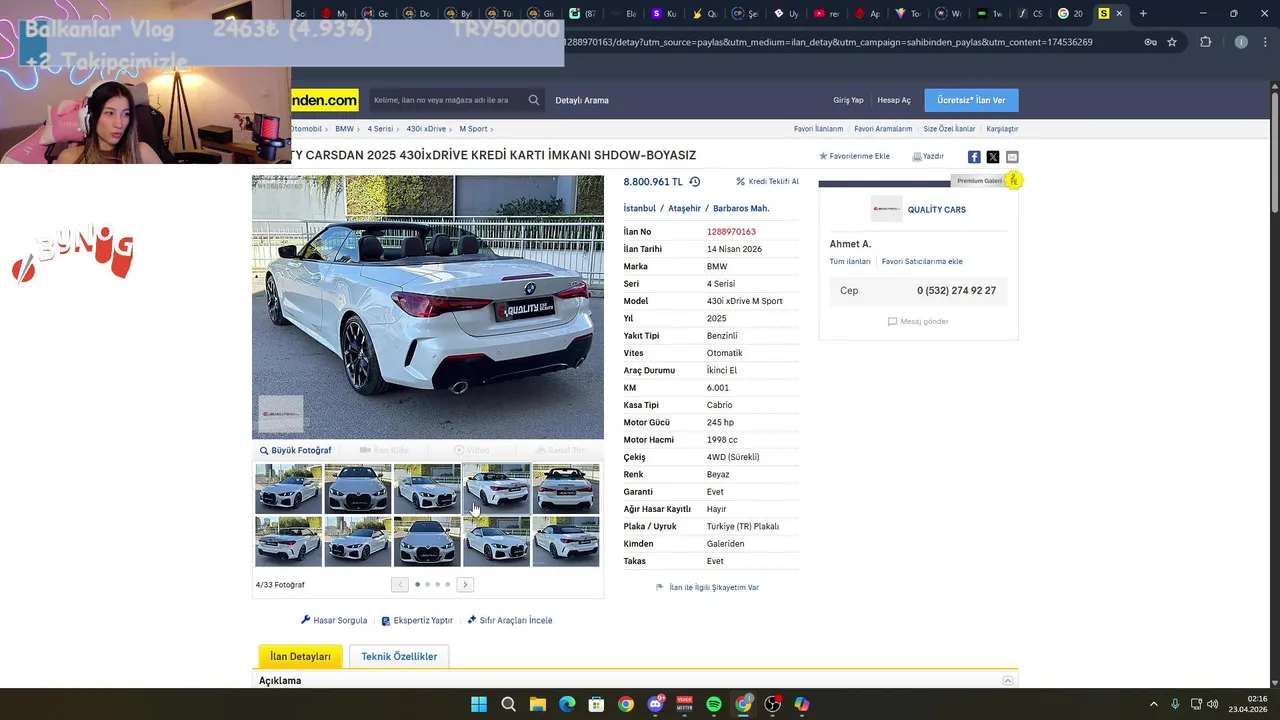Collapse the Açıklama section chevron
Image resolution: width=1280 pixels, height=720 pixels.
[x=1008, y=681]
